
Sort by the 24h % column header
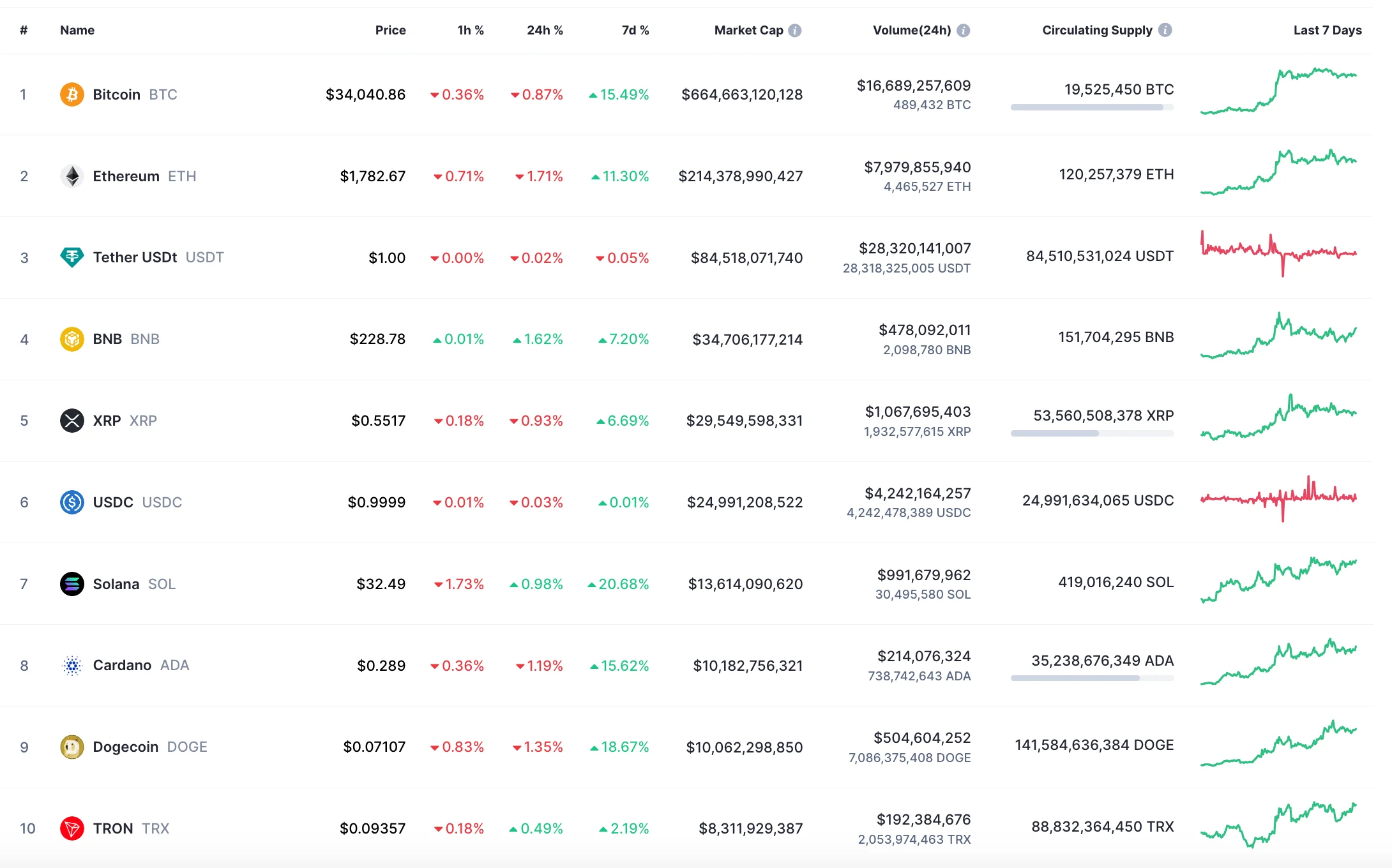pos(545,30)
